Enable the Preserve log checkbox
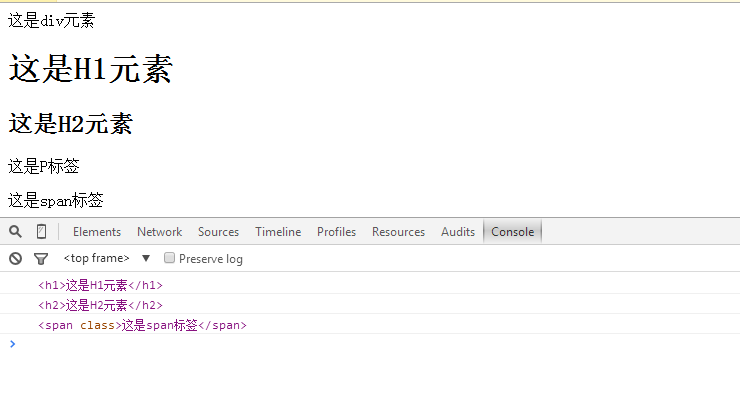 [x=169, y=258]
